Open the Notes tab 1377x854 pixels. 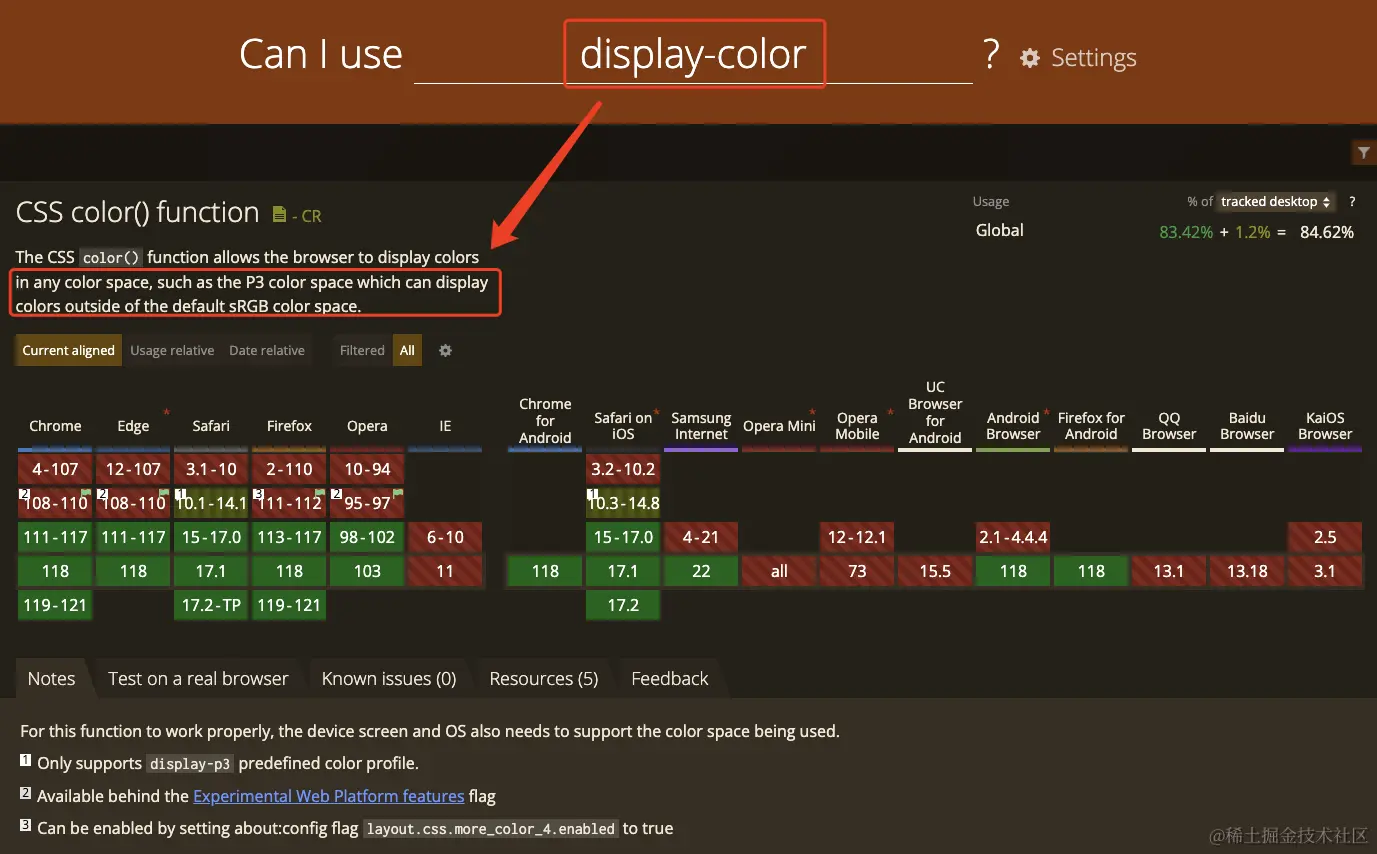point(52,678)
